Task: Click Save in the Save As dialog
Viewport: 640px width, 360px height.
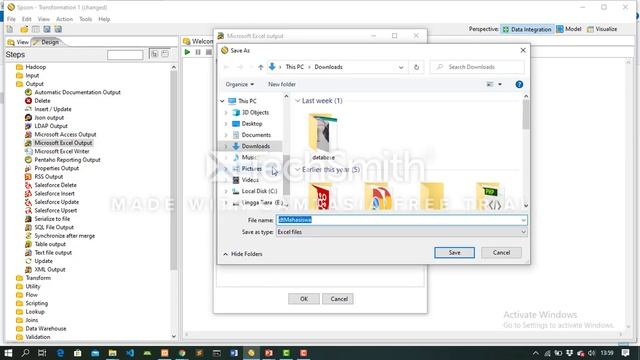Action: pos(454,253)
